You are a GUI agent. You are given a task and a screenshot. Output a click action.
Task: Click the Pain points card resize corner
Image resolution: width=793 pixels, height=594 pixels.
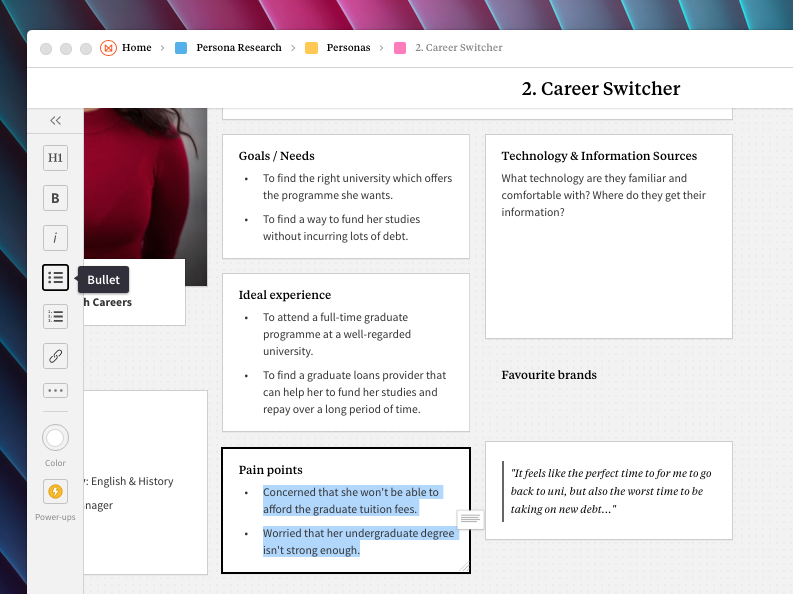point(464,567)
